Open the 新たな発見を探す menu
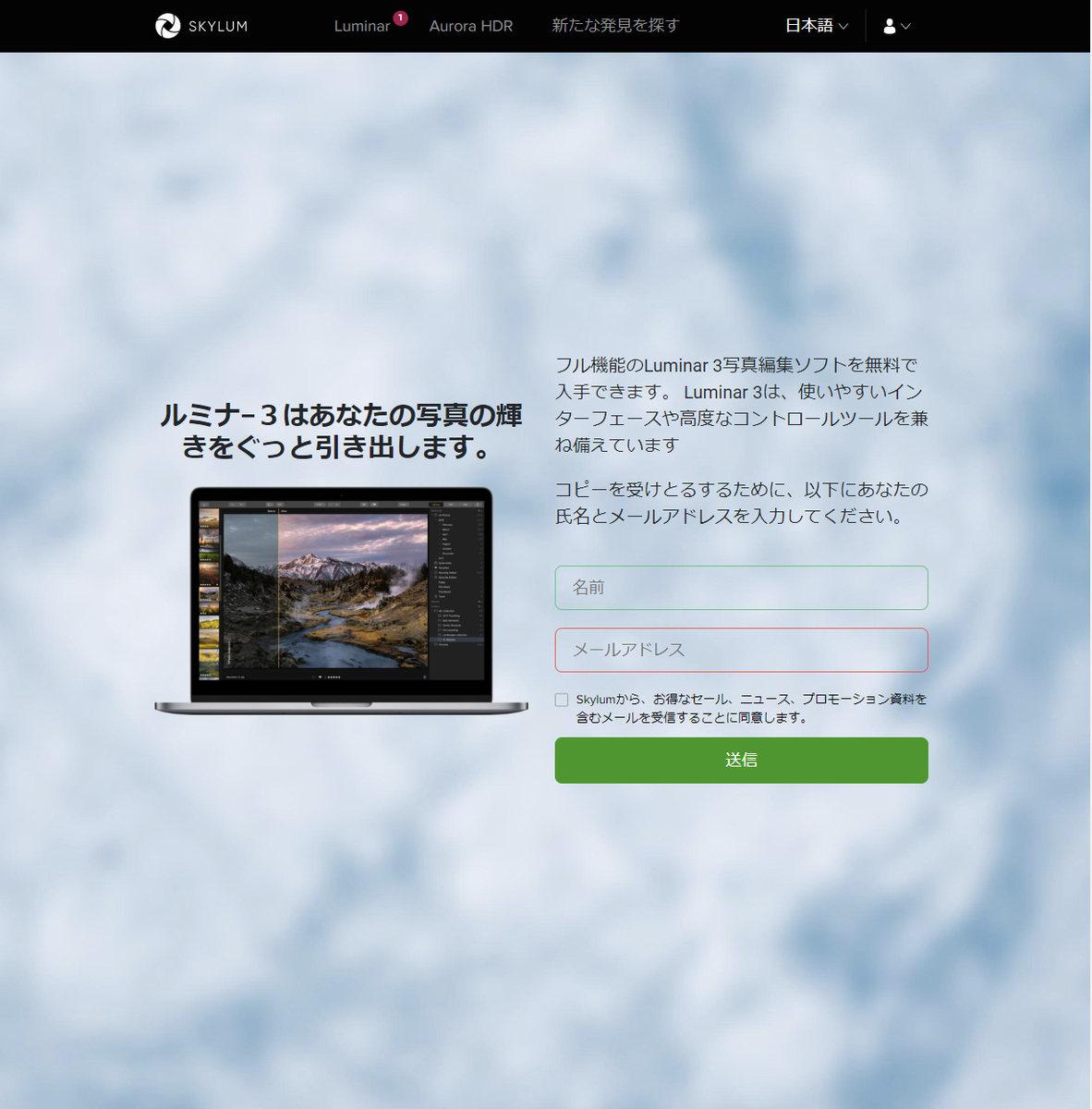The width and height of the screenshot is (1092, 1109). (x=615, y=26)
